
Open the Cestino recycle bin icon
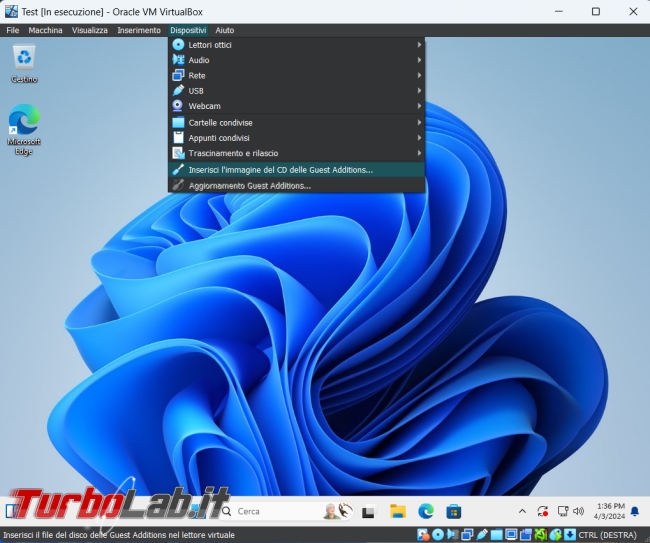click(24, 64)
